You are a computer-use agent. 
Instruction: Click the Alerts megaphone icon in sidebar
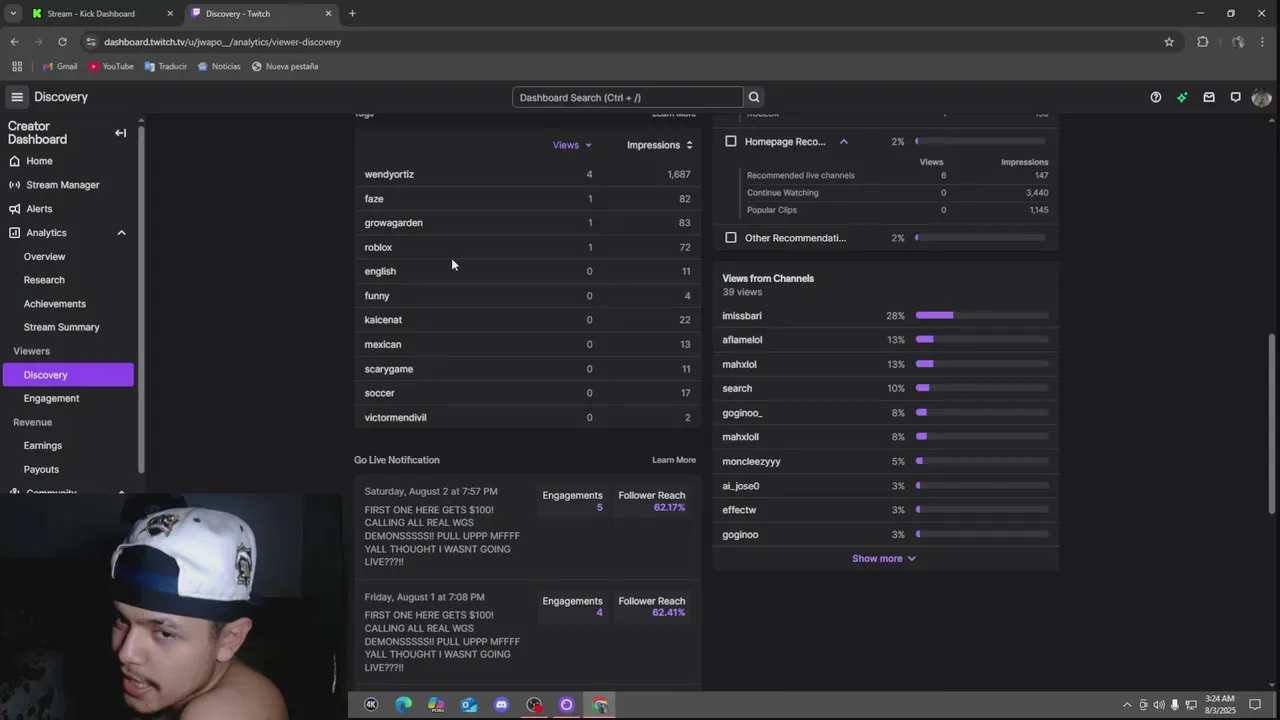pos(14,209)
